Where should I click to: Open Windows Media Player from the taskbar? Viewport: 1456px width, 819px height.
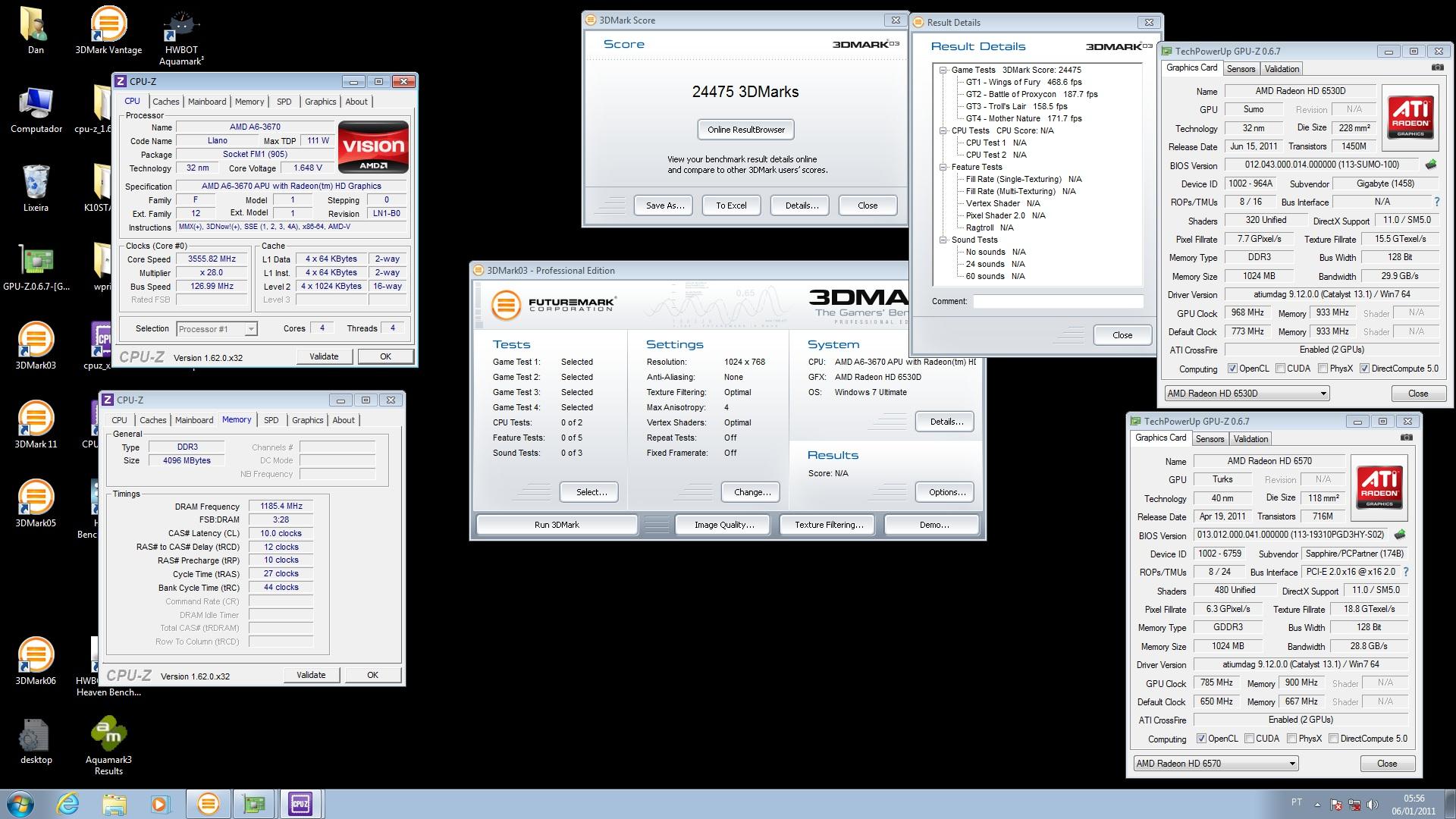tap(160, 804)
